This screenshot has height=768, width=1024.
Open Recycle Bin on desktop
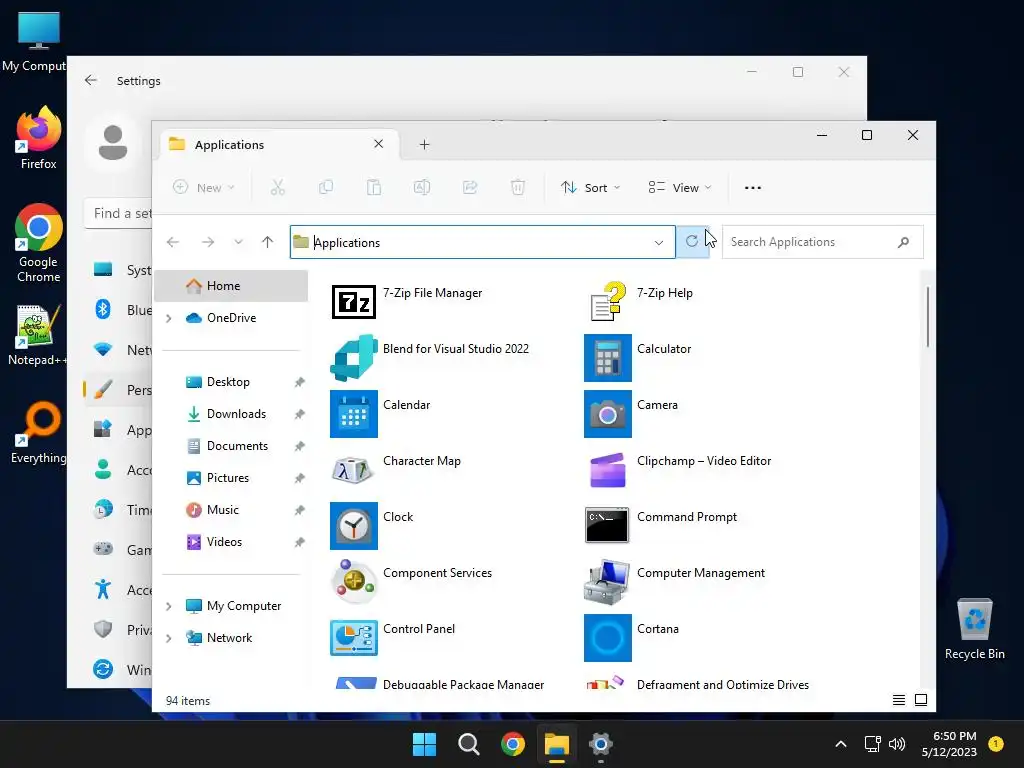974,630
